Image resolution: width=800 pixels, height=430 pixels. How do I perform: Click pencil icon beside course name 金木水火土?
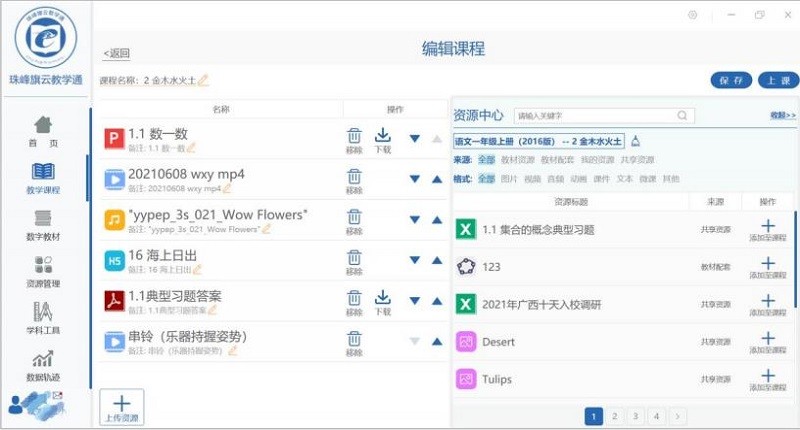tap(203, 80)
